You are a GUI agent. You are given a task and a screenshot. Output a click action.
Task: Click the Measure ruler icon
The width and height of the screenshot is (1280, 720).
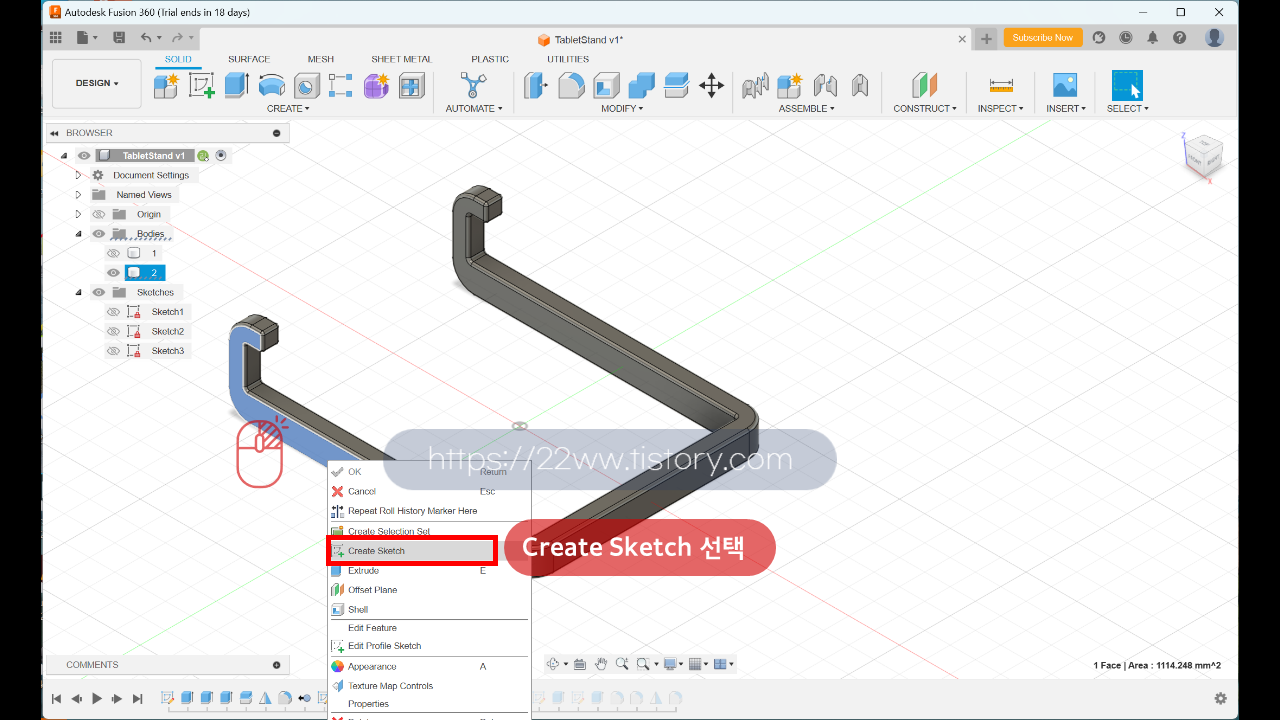click(x=1000, y=86)
